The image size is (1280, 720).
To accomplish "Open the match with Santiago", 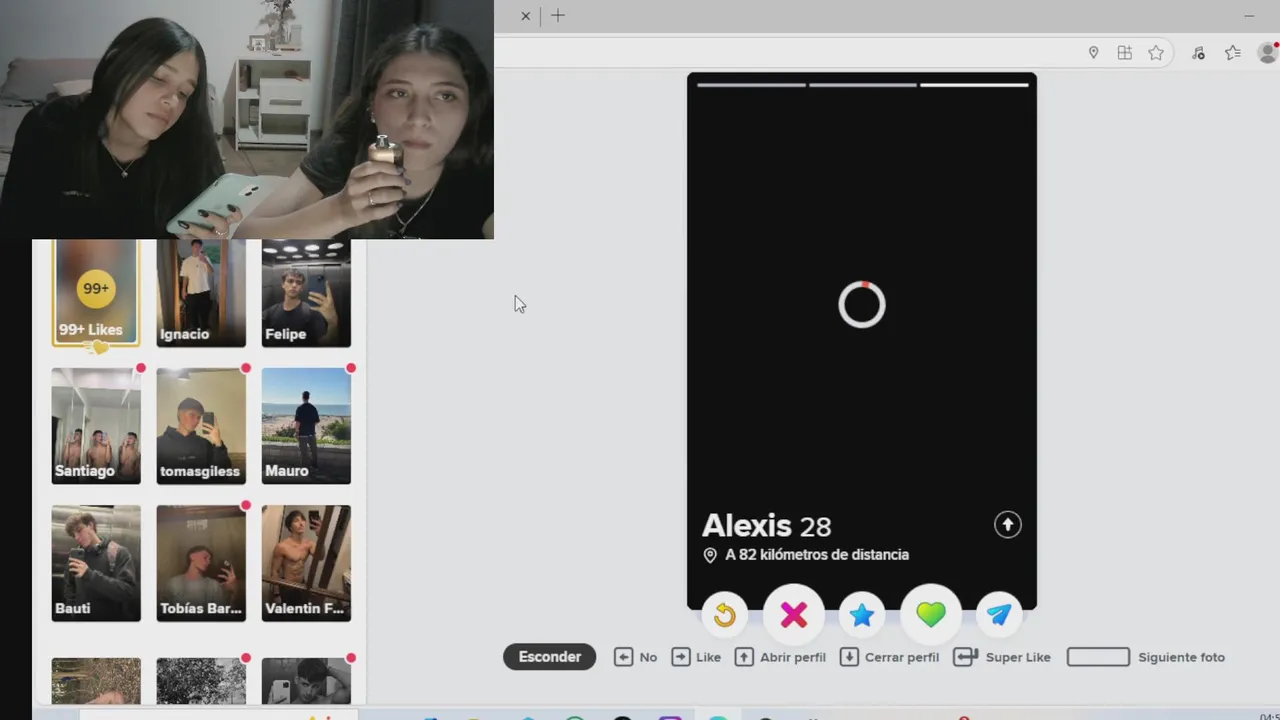I will coord(96,426).
